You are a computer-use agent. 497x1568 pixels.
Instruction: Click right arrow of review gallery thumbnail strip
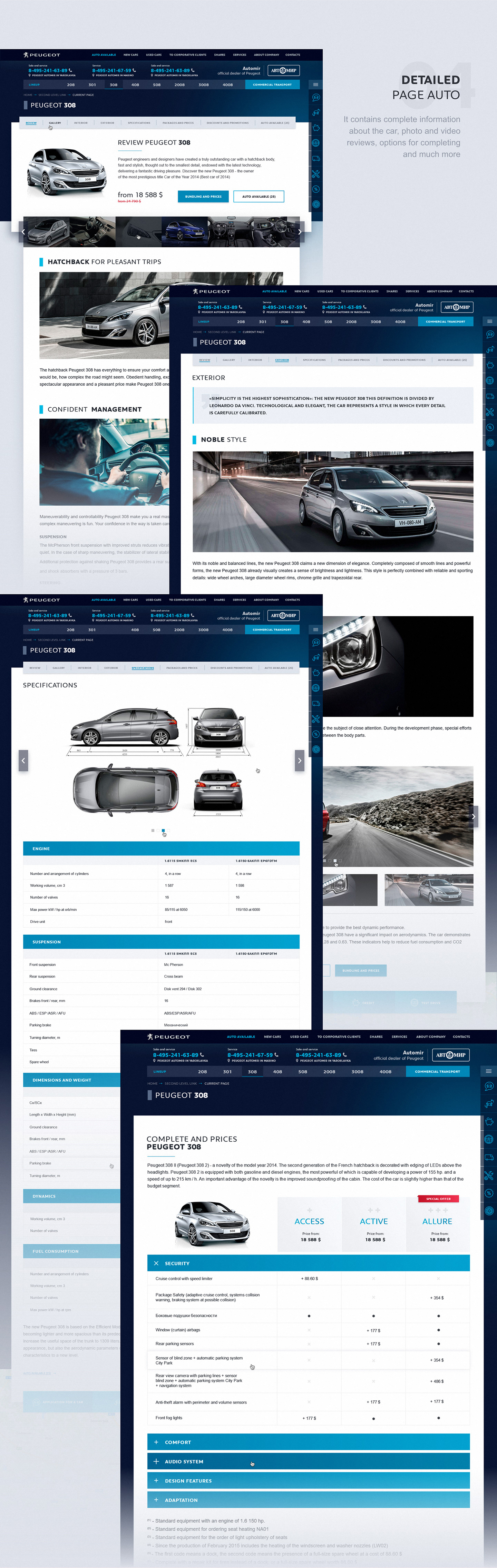pyautogui.click(x=299, y=231)
